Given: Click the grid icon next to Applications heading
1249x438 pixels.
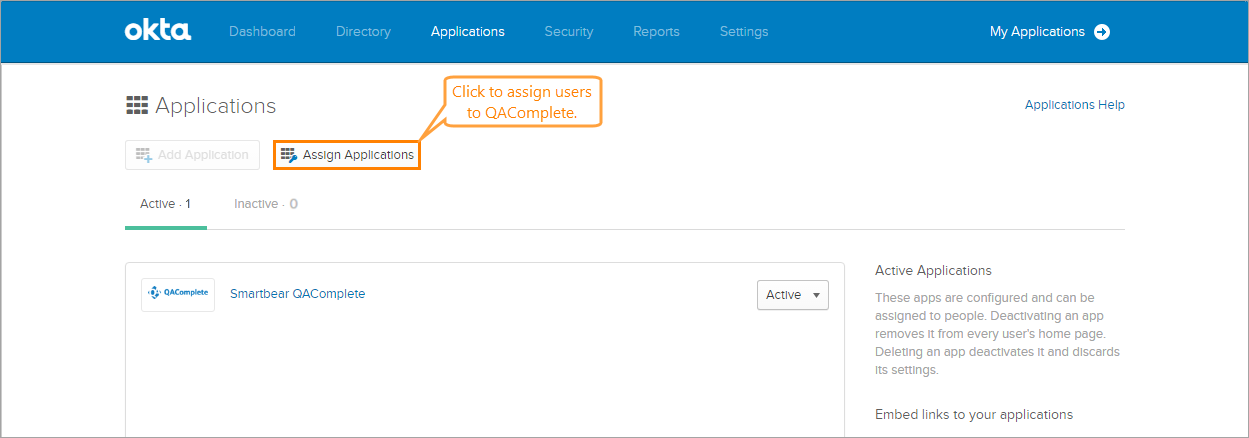Looking at the screenshot, I should 137,106.
